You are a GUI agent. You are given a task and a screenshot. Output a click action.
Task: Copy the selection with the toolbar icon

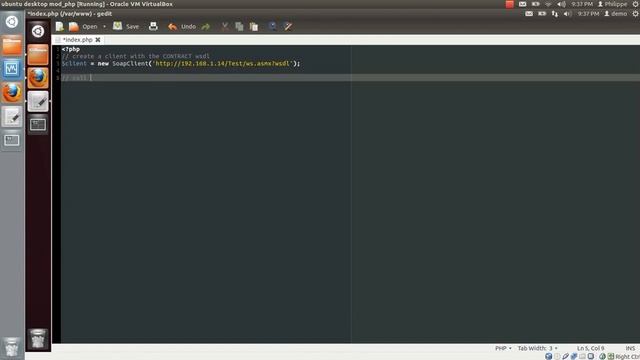pos(239,27)
